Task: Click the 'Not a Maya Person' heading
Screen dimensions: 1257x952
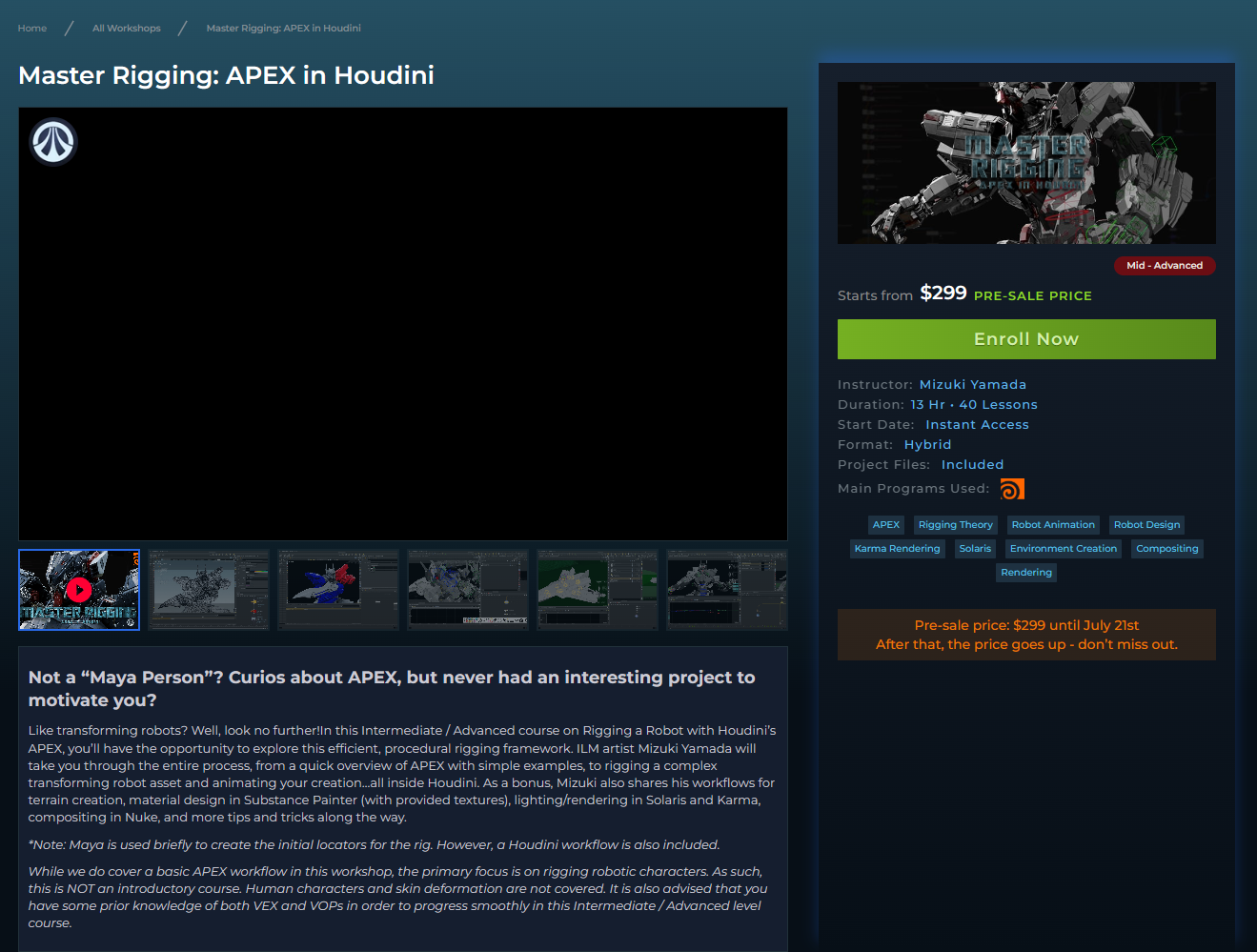Action: [x=392, y=689]
